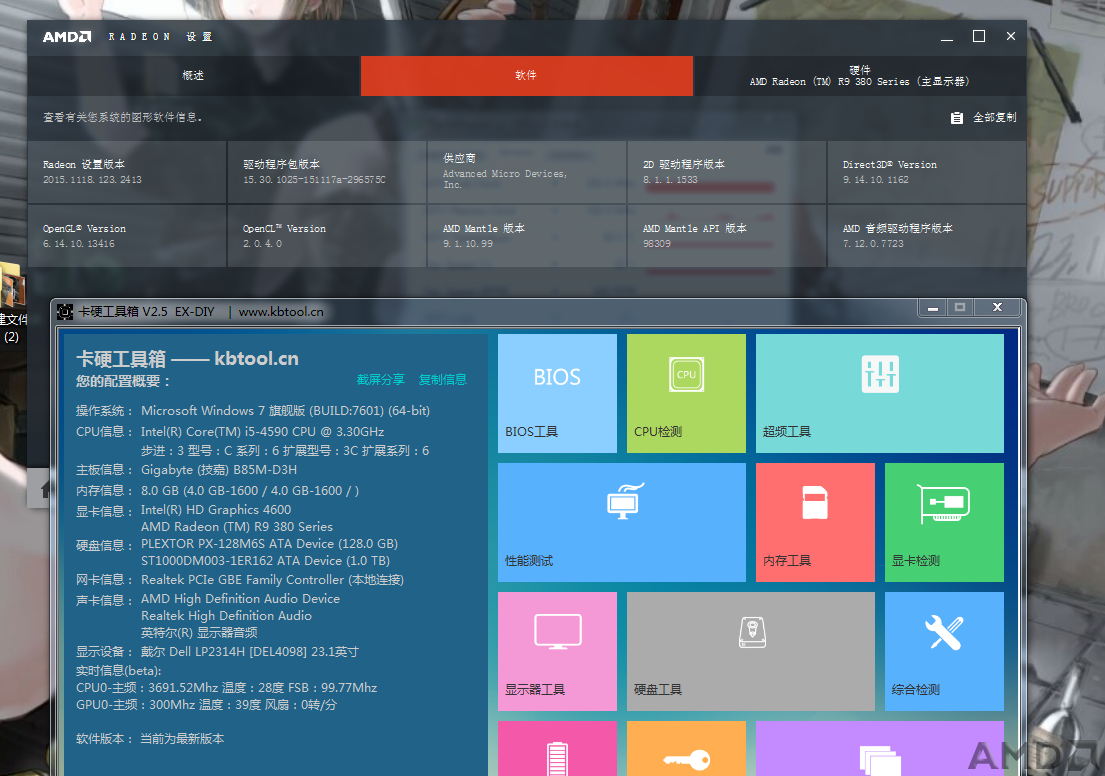Open the BIOS工具 tile
This screenshot has height=776, width=1105.
(x=557, y=393)
